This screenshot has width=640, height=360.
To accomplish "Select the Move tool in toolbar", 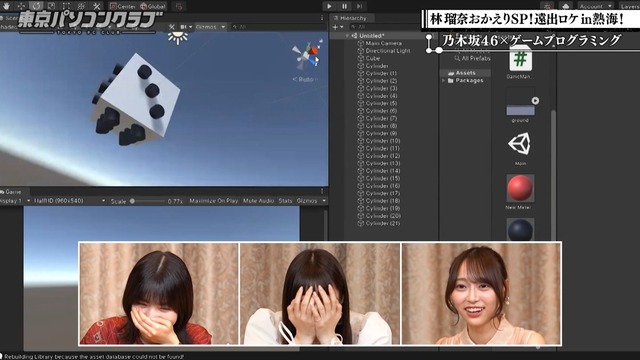I will click(21, 6).
